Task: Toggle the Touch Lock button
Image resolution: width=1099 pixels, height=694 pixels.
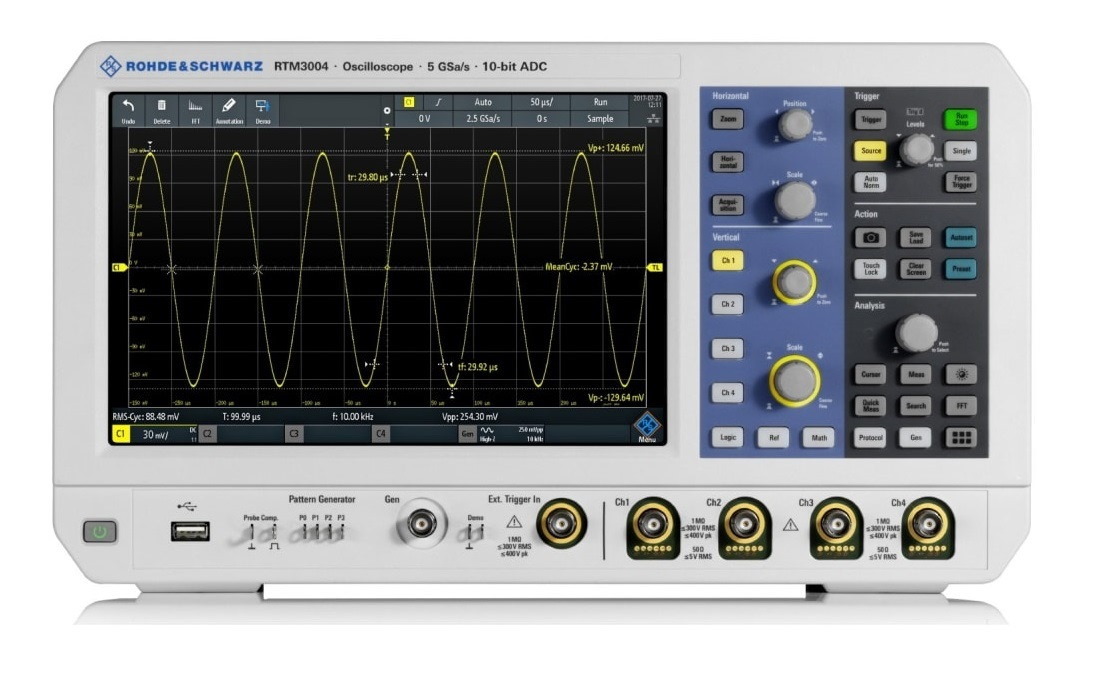Action: coord(869,269)
